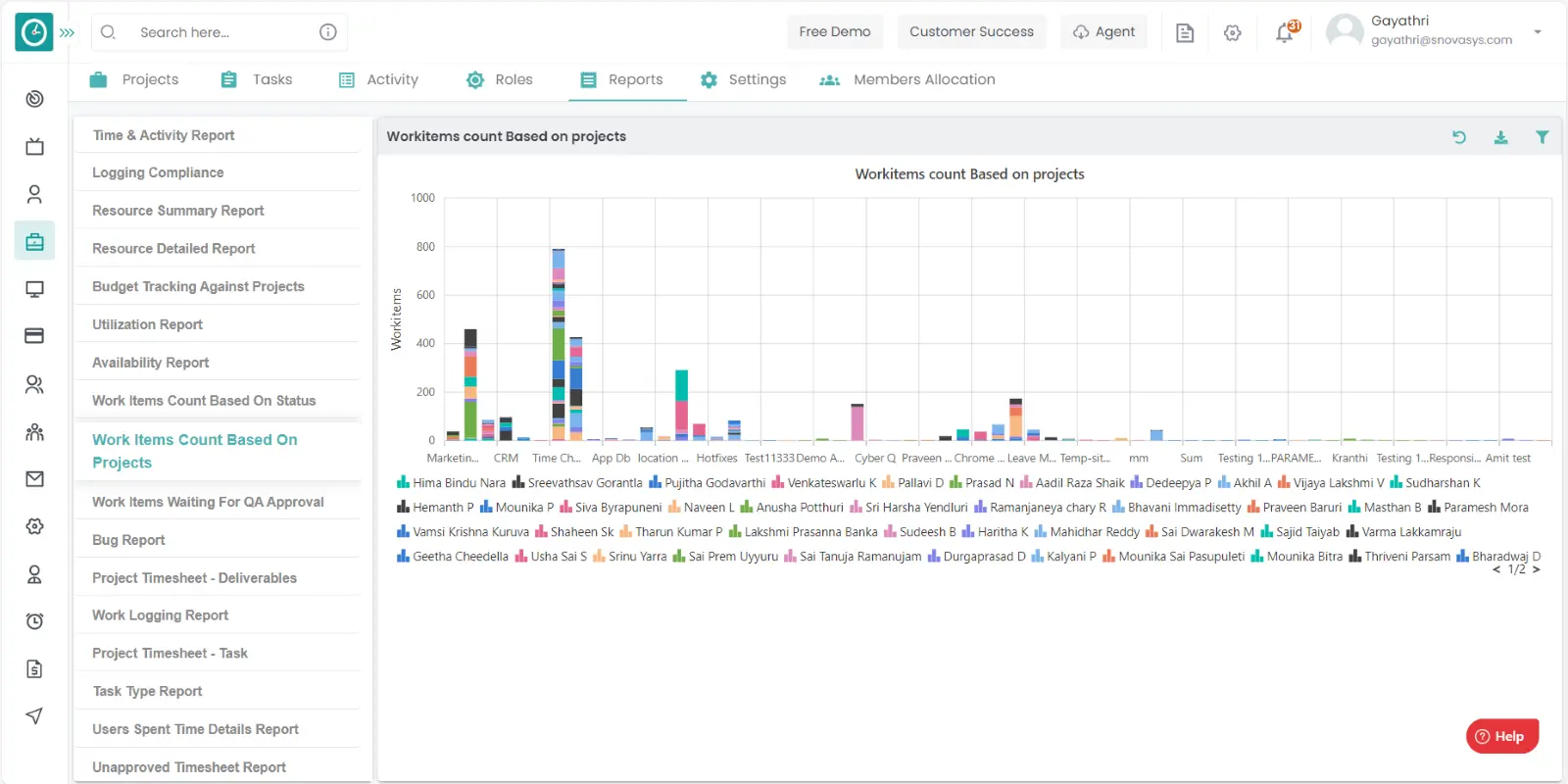Click the Customer Success button

pos(971,31)
